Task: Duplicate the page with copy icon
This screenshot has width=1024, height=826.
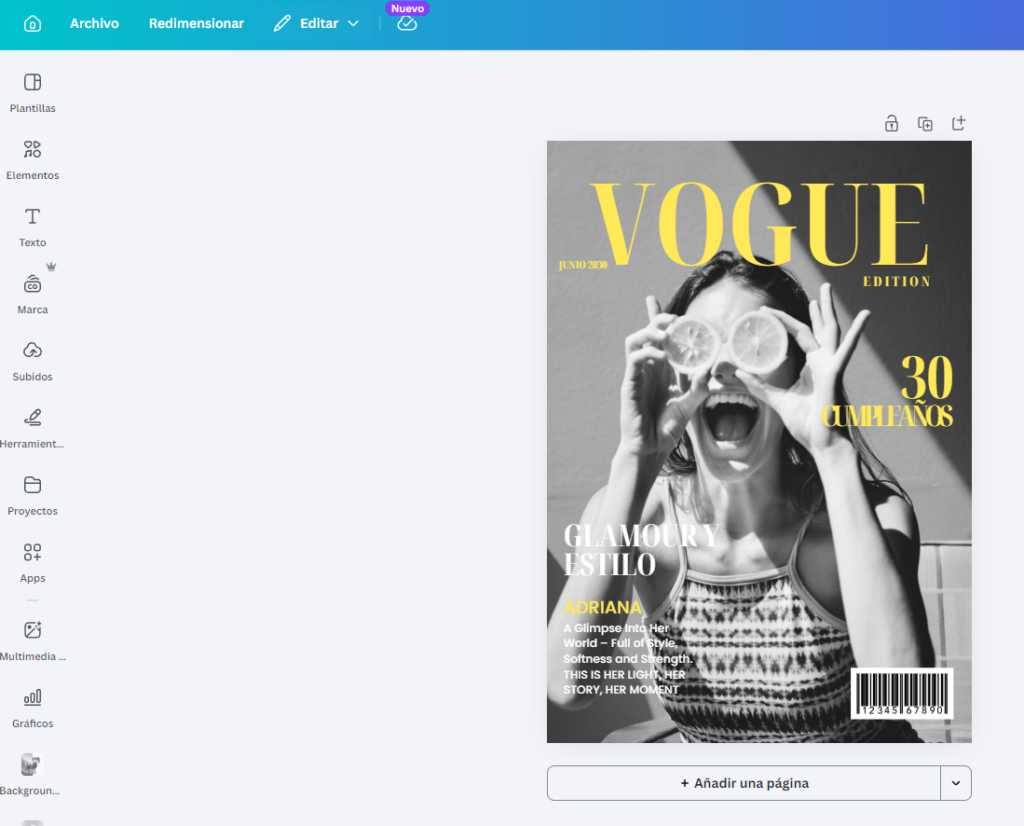Action: tap(925, 123)
